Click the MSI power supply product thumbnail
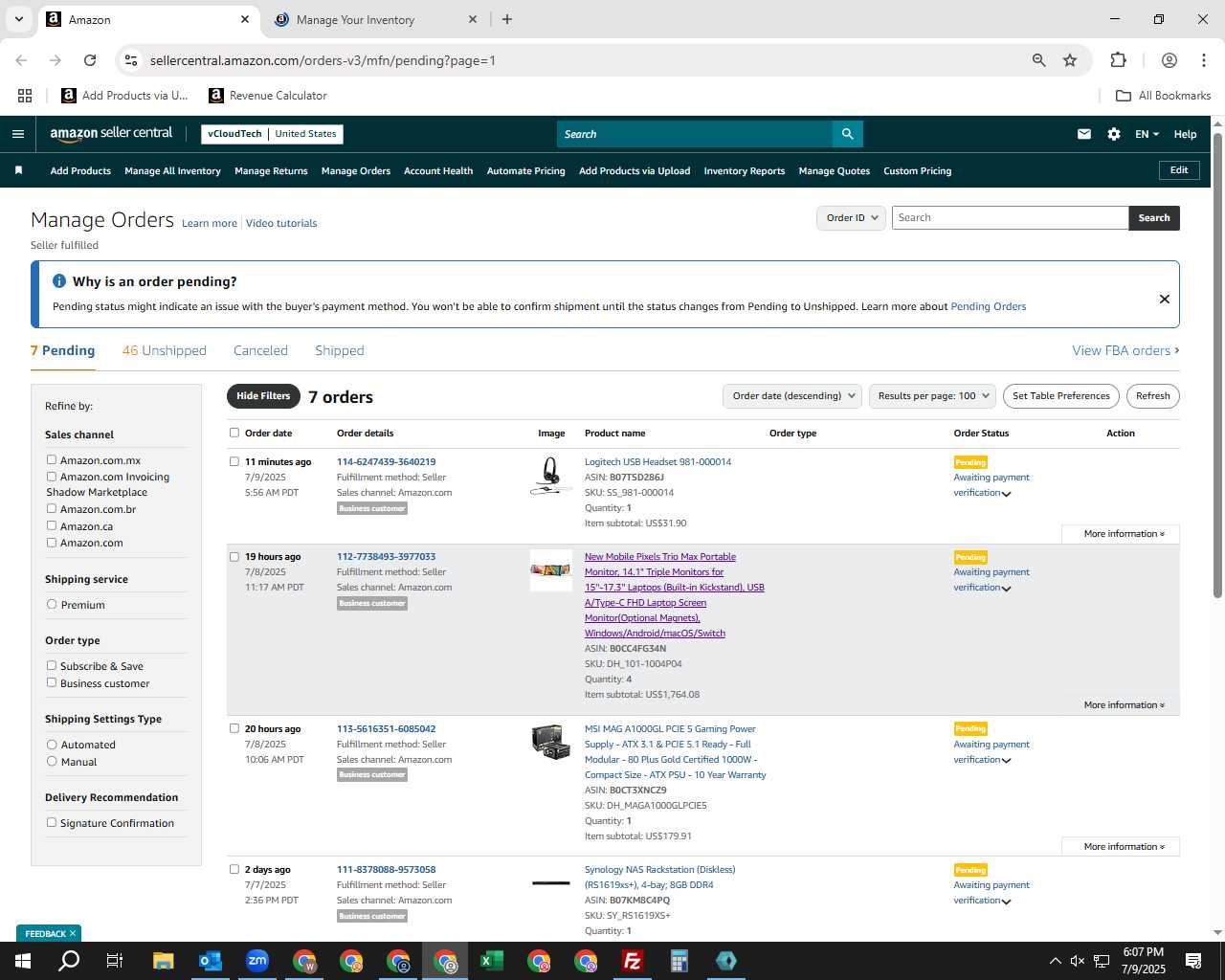This screenshot has width=1225, height=980. 551,742
